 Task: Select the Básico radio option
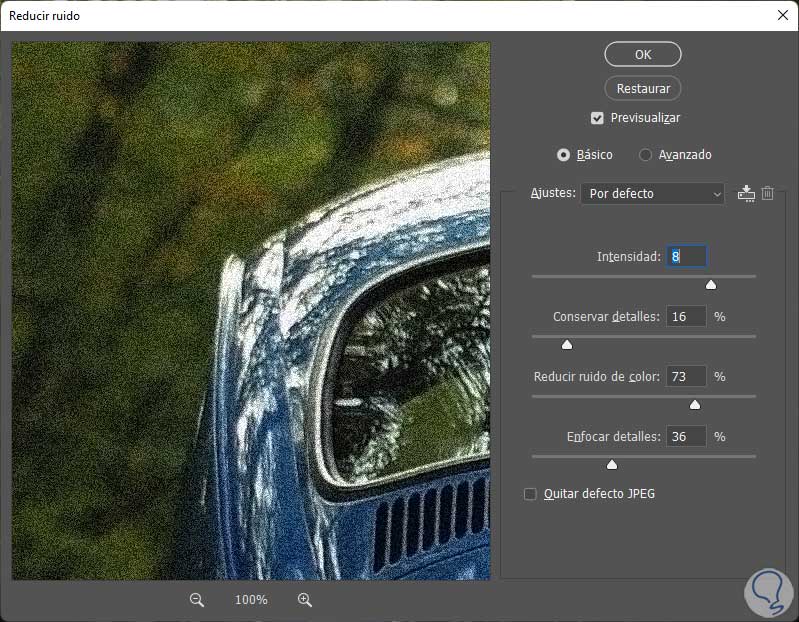[563, 155]
